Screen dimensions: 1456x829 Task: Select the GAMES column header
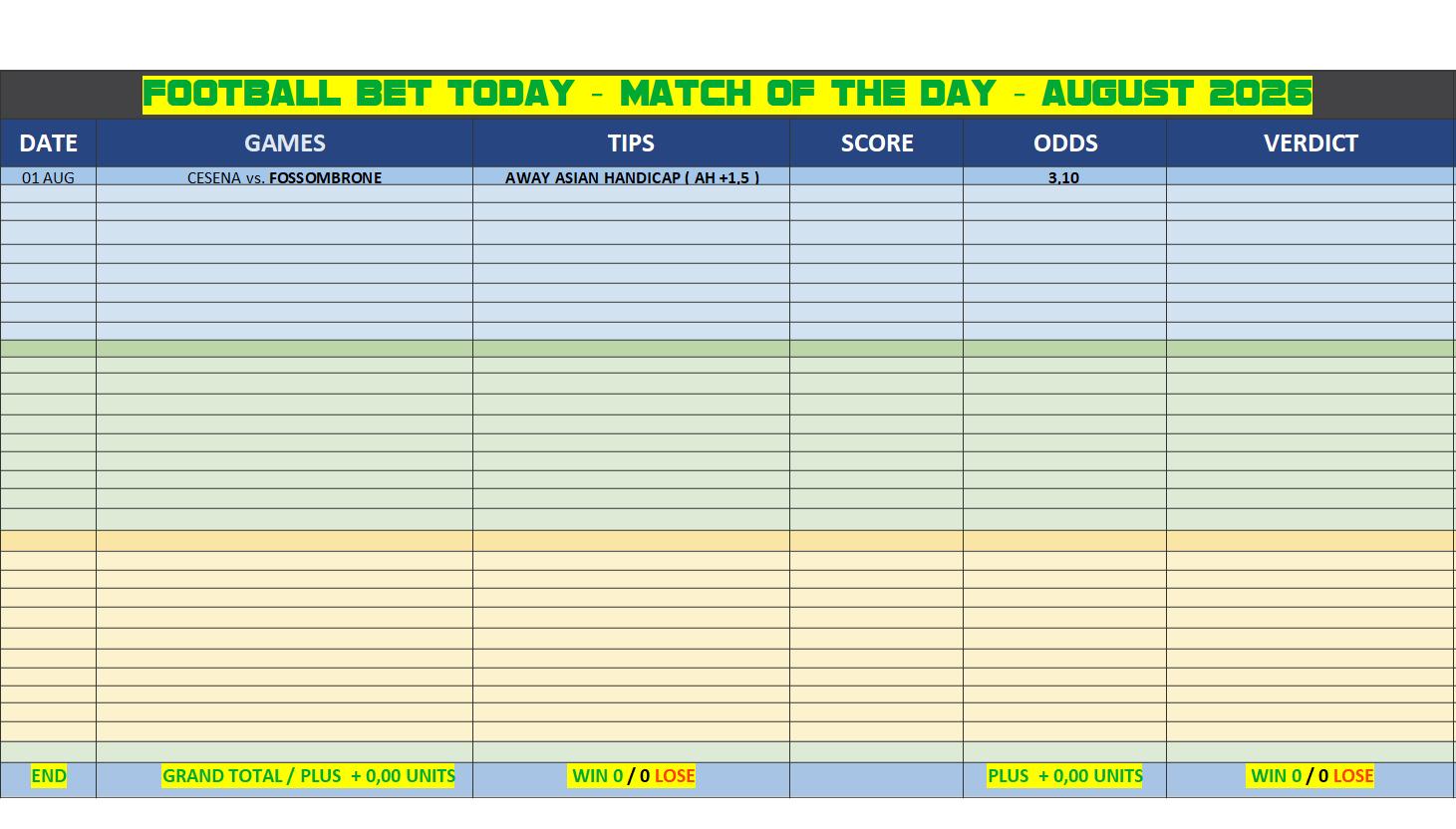284,143
